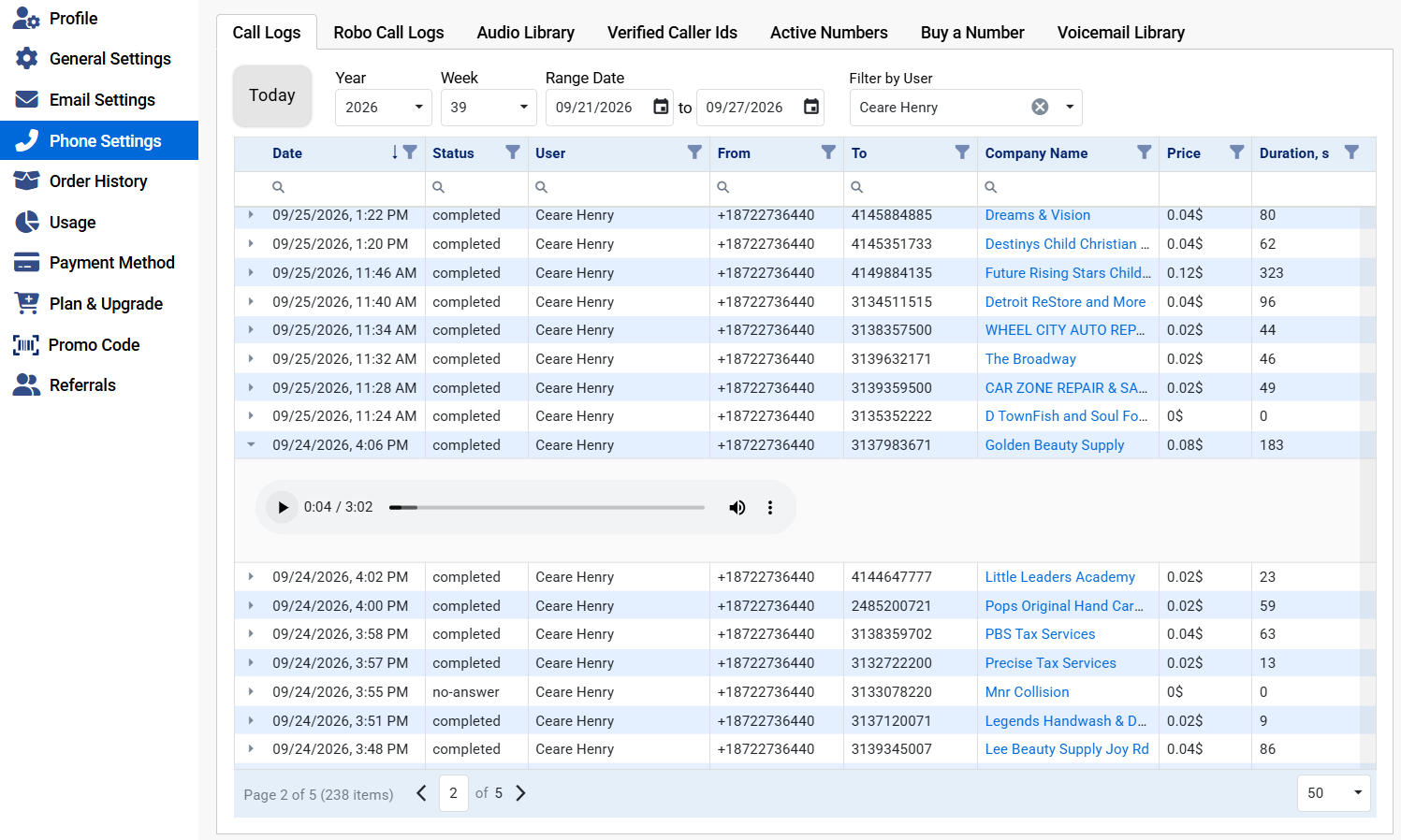The height and width of the screenshot is (840, 1401).
Task: Open Email Settings in the sidebar
Action: coord(99,100)
